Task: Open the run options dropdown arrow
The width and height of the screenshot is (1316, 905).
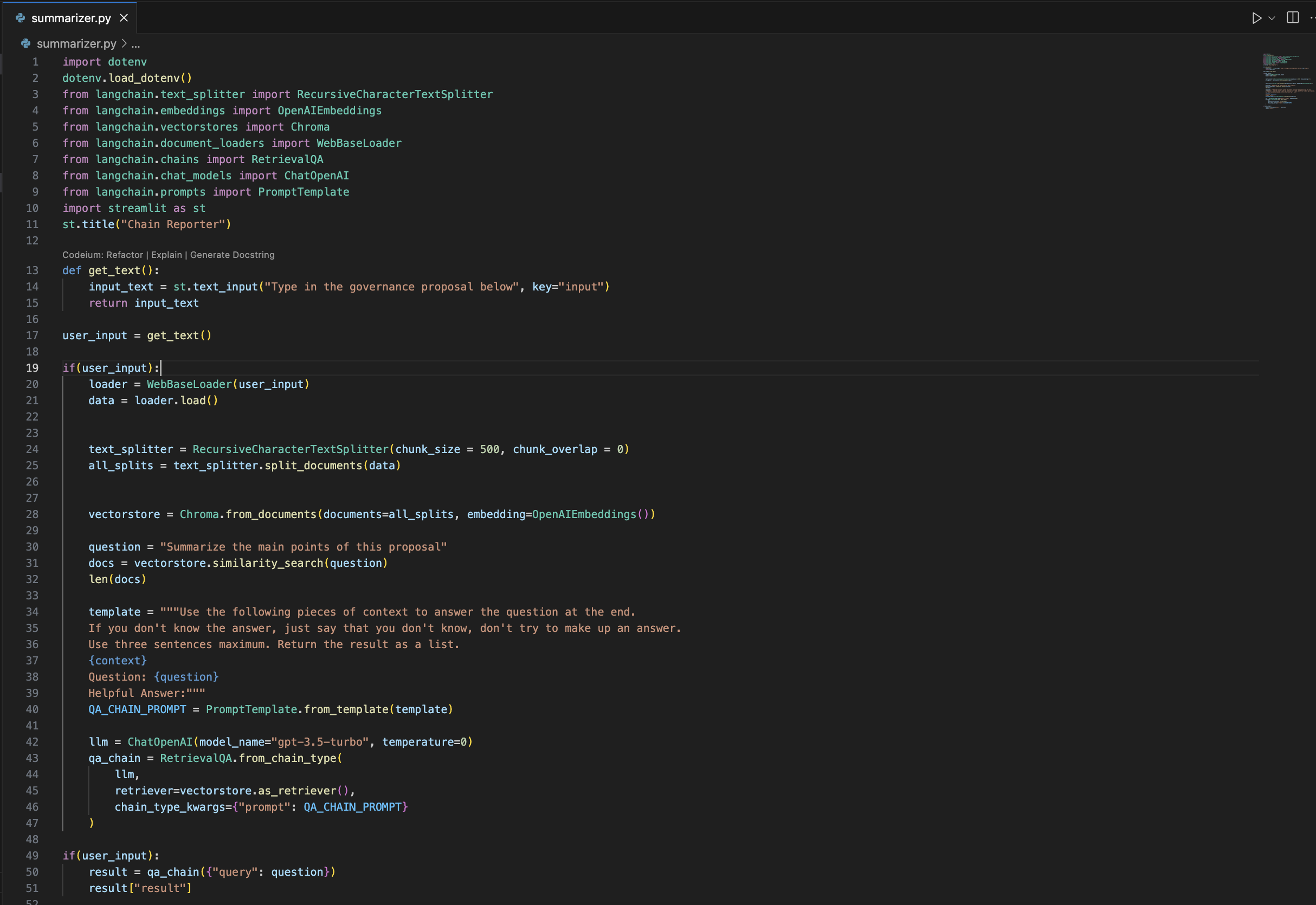Action: (x=1272, y=18)
